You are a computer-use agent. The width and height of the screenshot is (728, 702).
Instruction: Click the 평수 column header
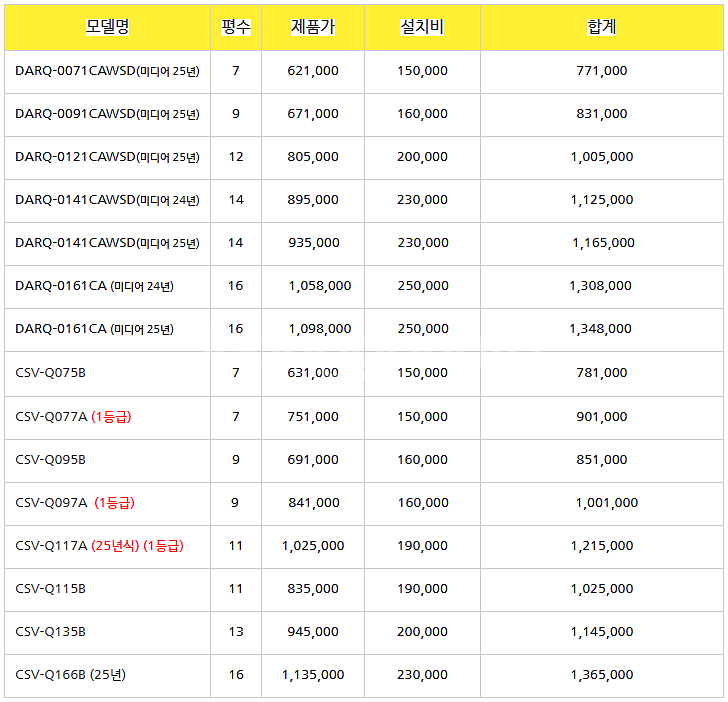pos(235,27)
